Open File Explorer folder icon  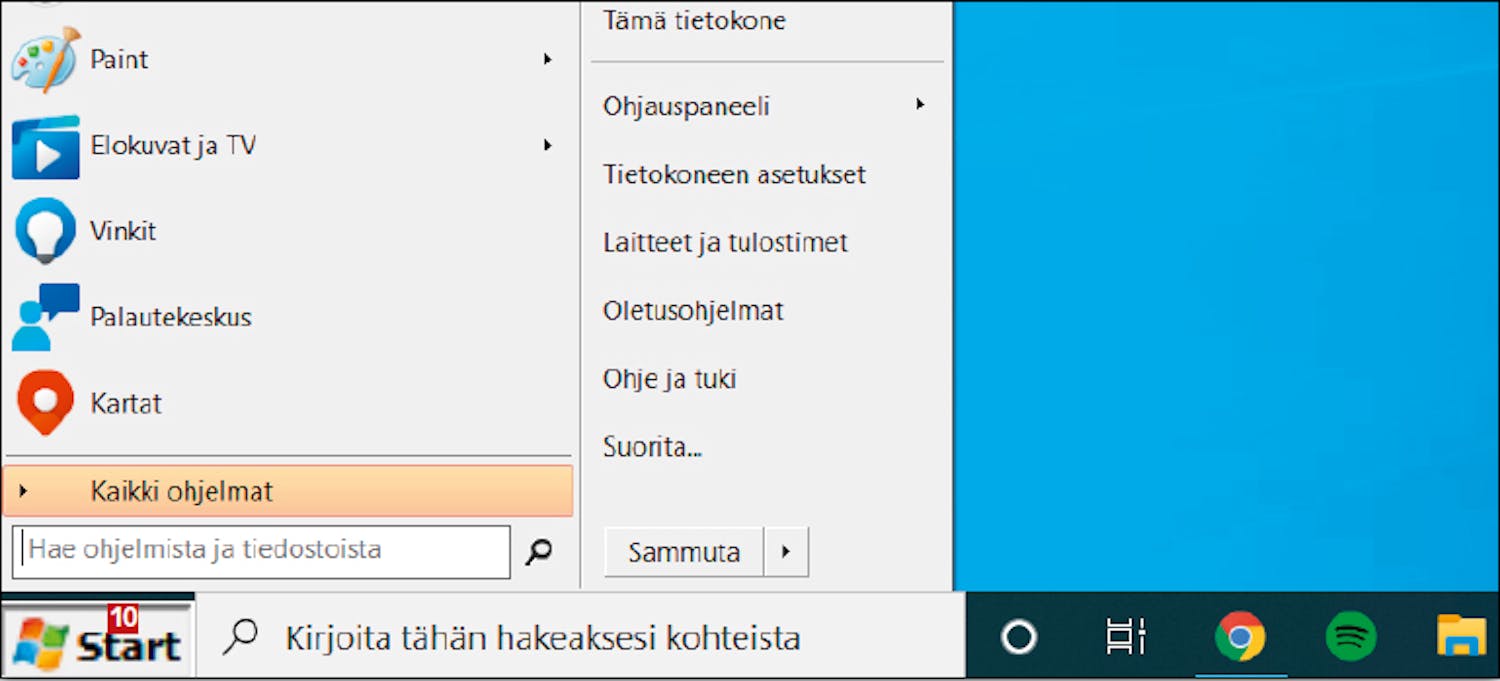[x=1461, y=636]
